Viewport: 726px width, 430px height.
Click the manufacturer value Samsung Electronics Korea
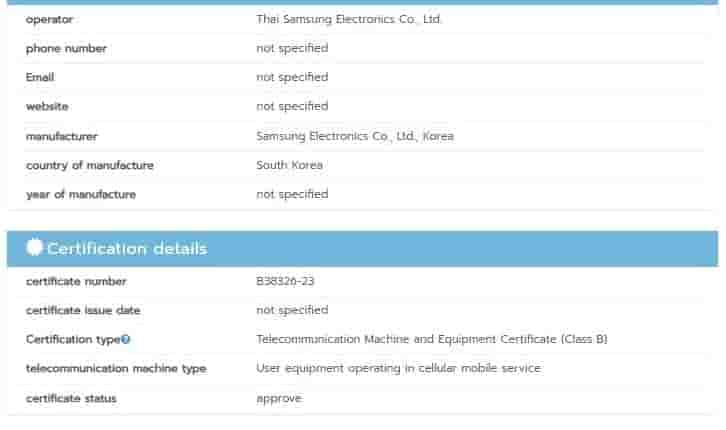pos(354,136)
